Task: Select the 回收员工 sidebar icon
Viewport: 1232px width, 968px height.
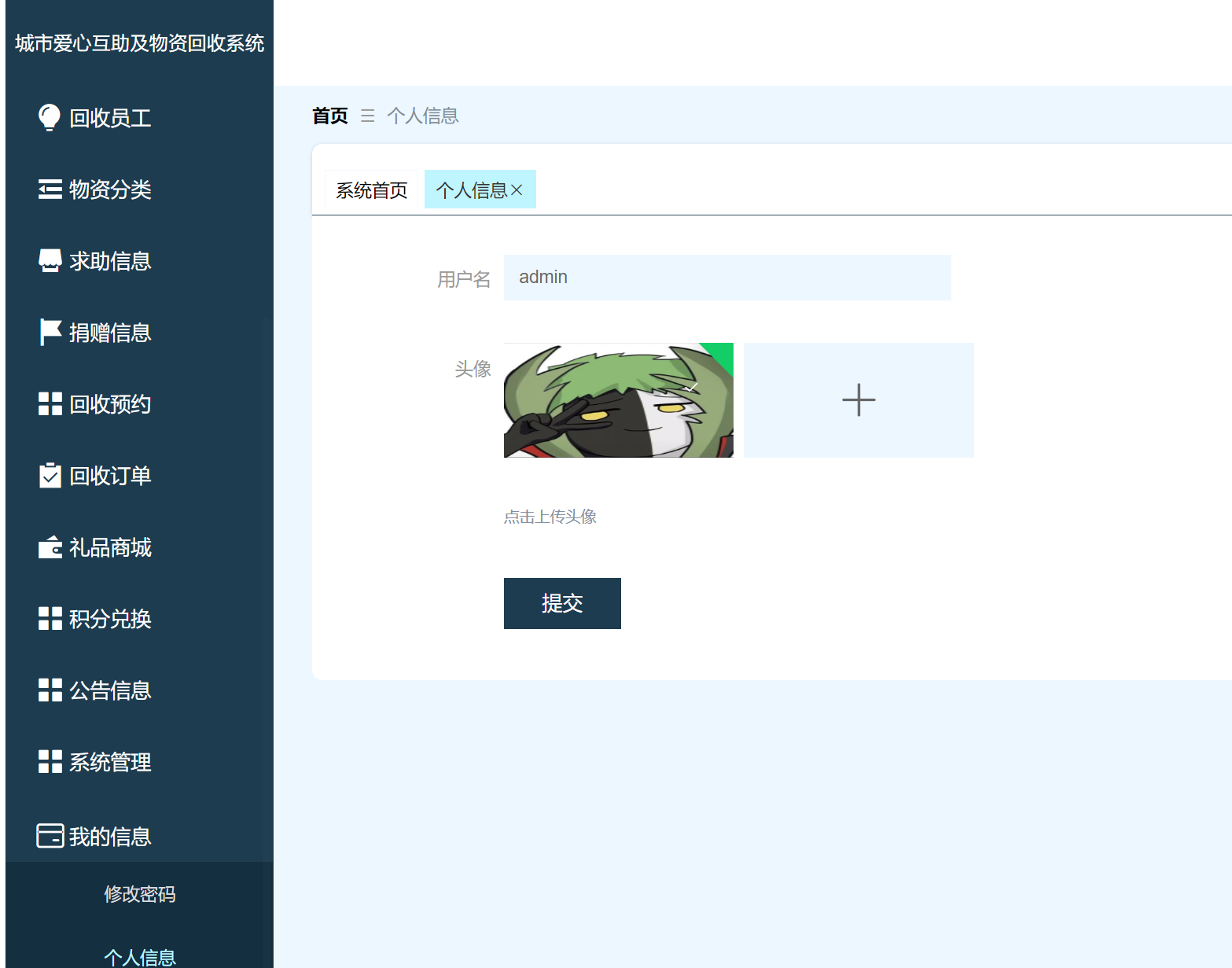Action: (49, 117)
